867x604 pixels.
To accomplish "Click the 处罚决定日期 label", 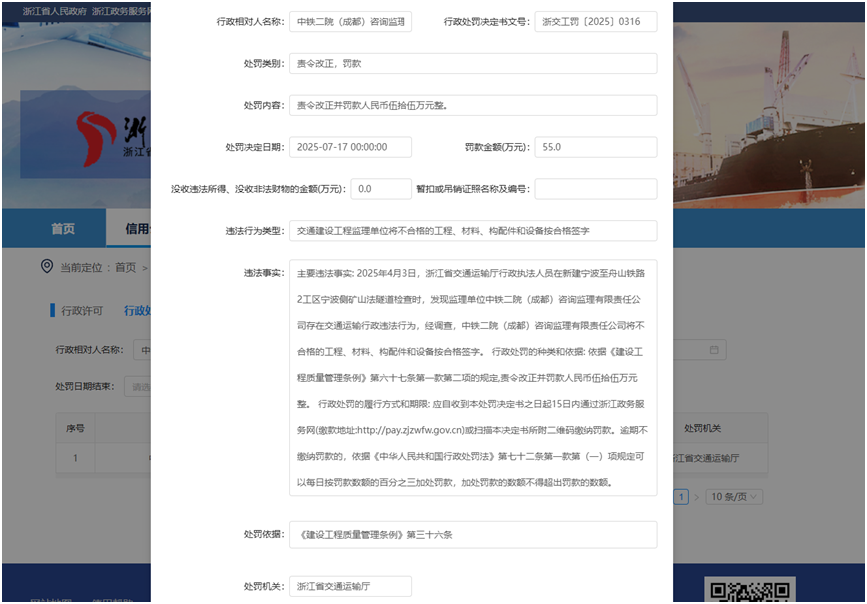I will click(255, 147).
